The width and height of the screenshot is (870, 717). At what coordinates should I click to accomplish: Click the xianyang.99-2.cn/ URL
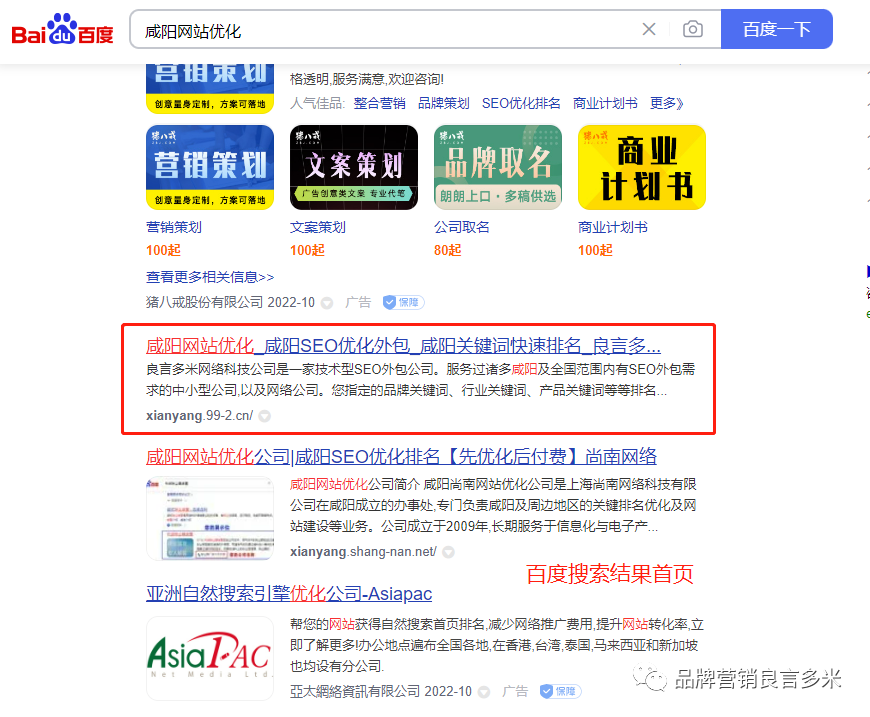[x=200, y=416]
